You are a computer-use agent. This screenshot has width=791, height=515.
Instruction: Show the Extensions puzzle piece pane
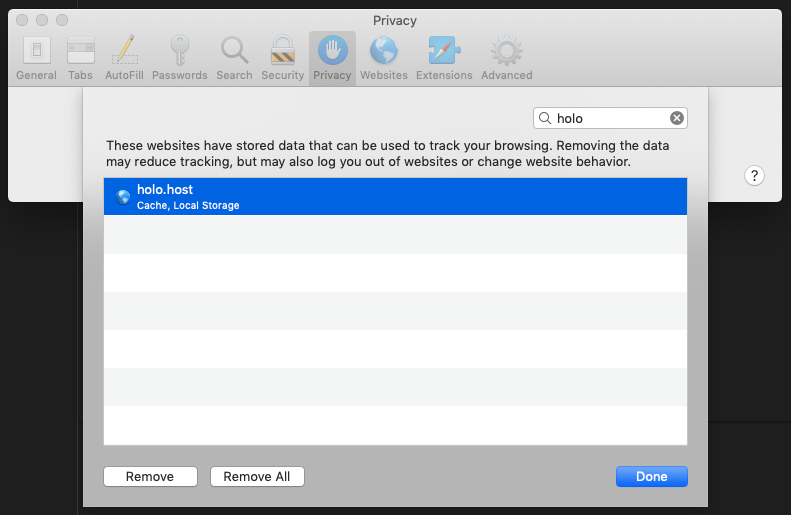(444, 57)
